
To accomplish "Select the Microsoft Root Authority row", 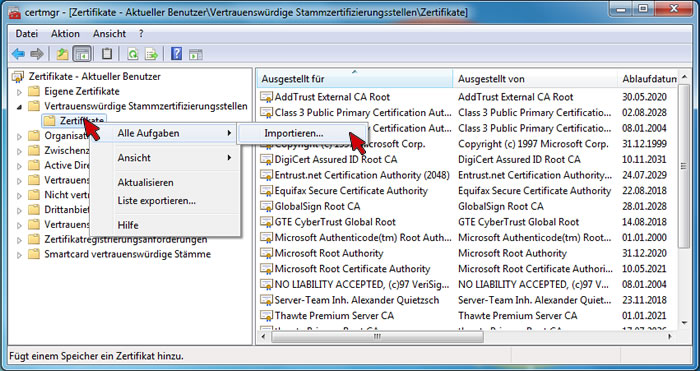I will (x=467, y=253).
